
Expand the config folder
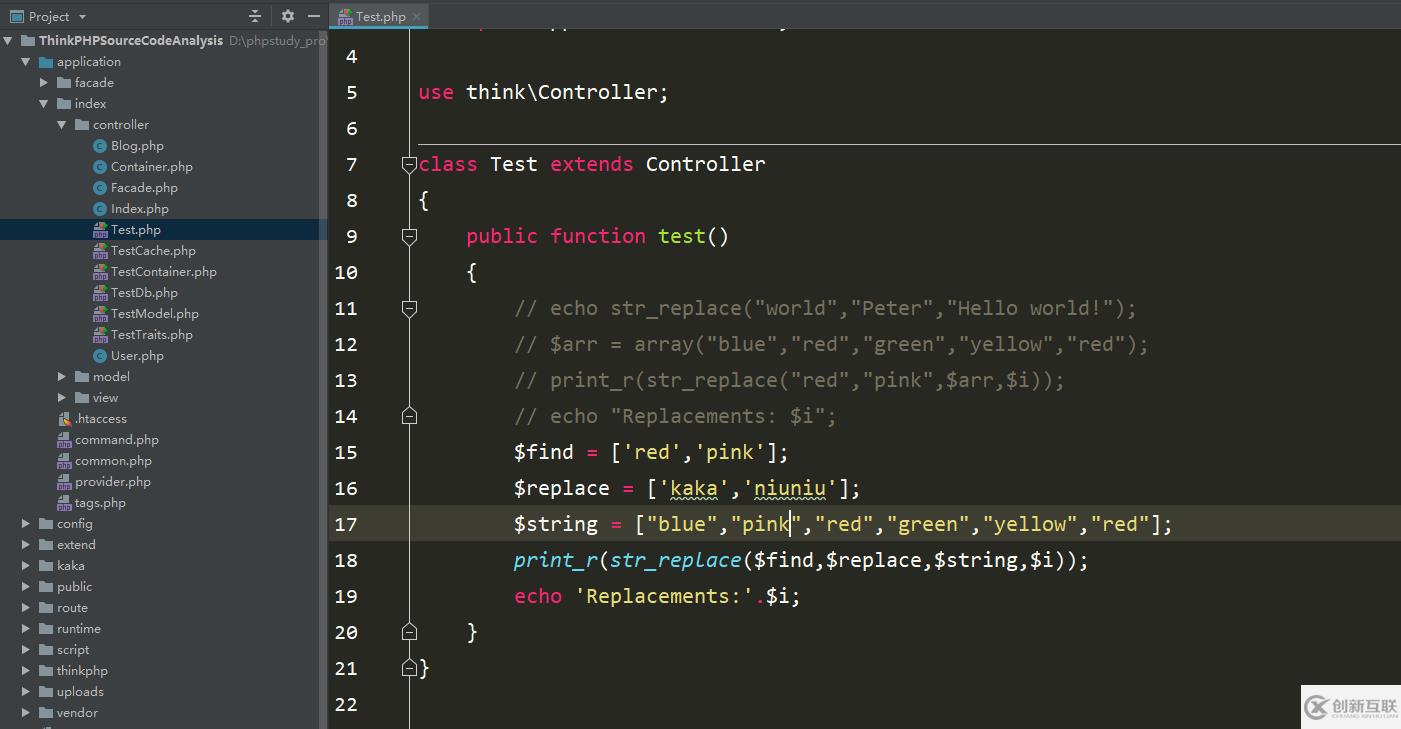(x=26, y=524)
